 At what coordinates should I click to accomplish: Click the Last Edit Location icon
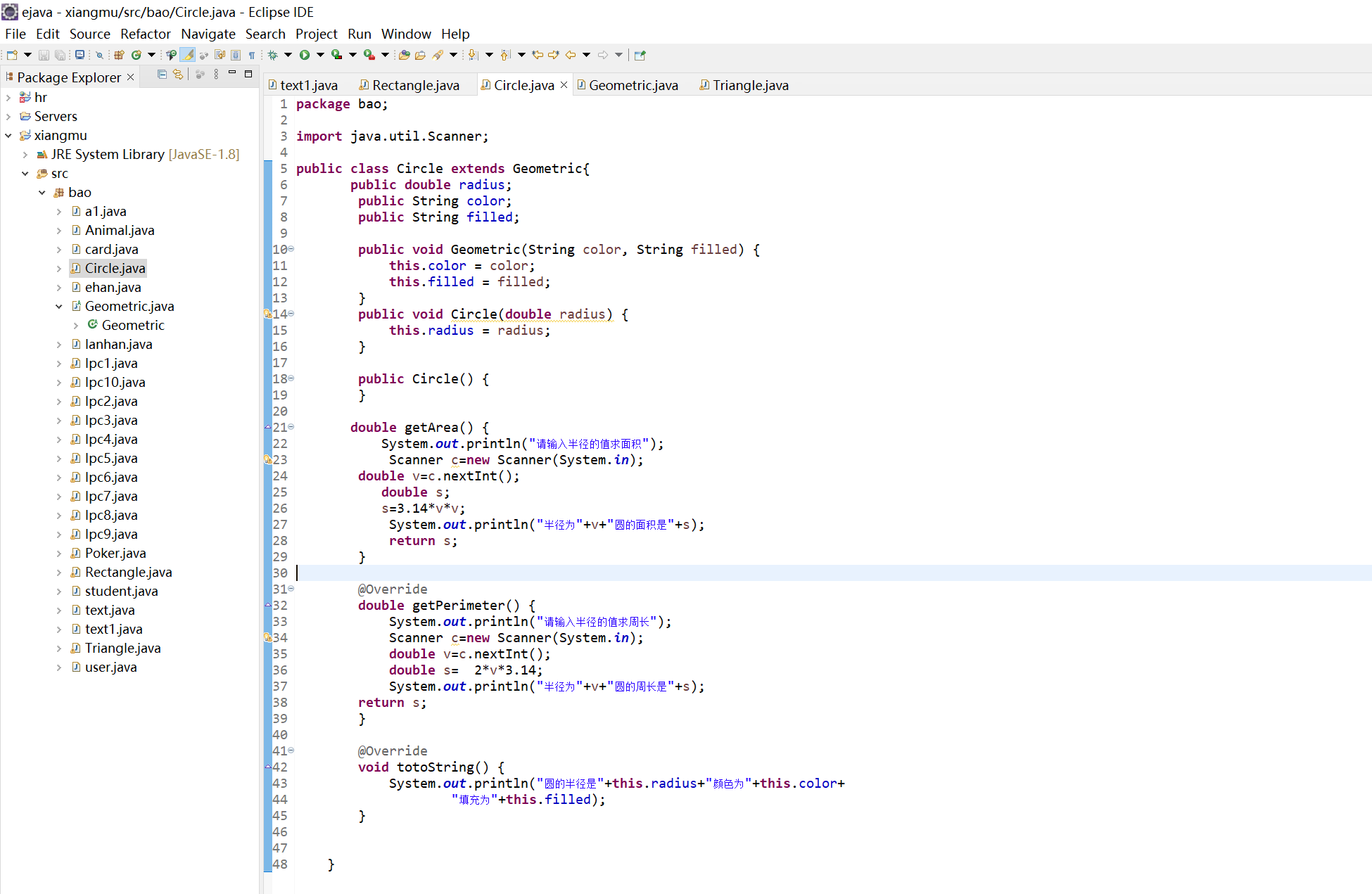(538, 55)
